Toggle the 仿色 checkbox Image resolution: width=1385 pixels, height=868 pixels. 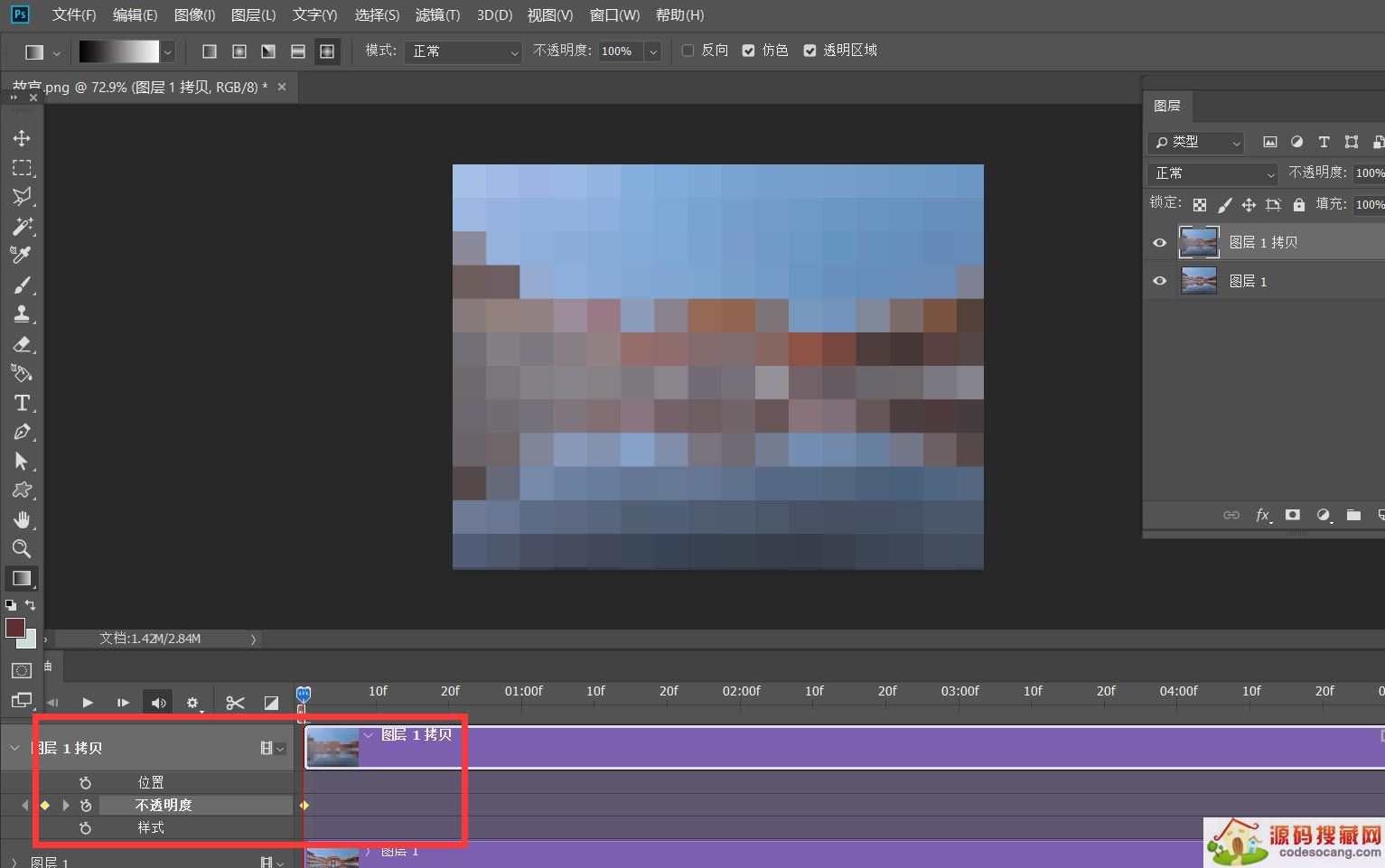(x=748, y=51)
